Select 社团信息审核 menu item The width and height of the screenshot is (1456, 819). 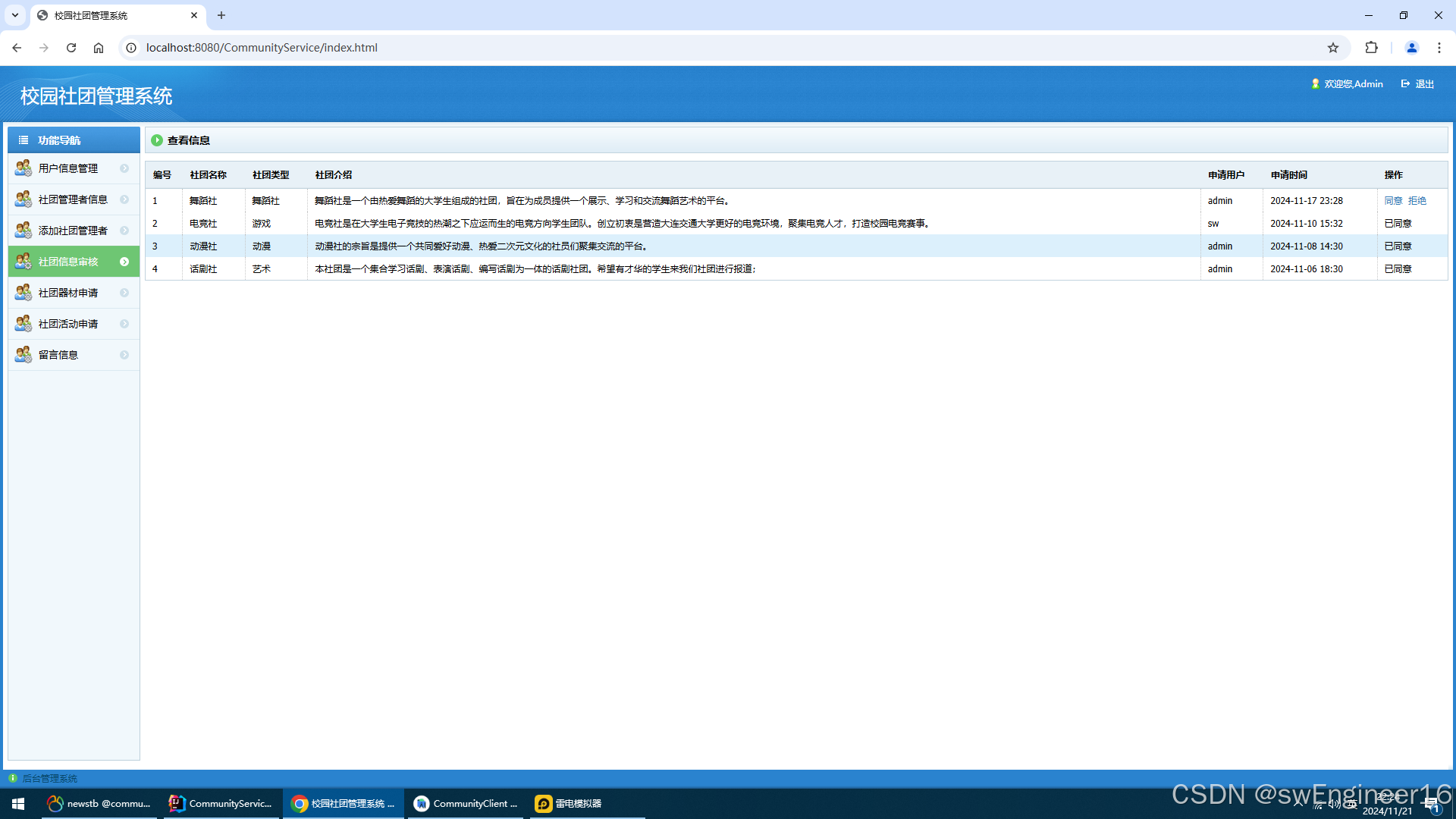point(68,262)
